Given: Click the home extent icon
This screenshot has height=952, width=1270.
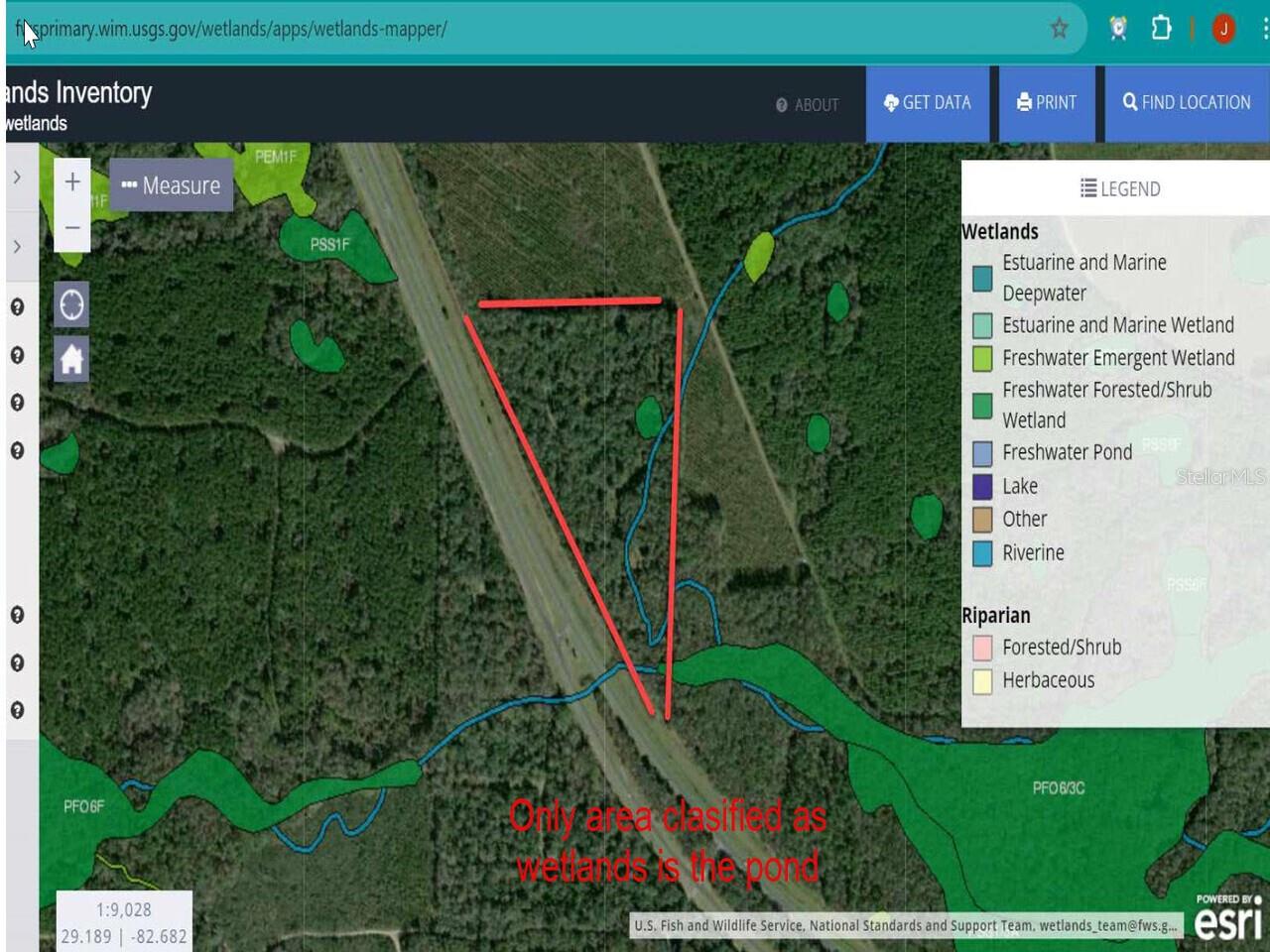Looking at the screenshot, I should (71, 359).
